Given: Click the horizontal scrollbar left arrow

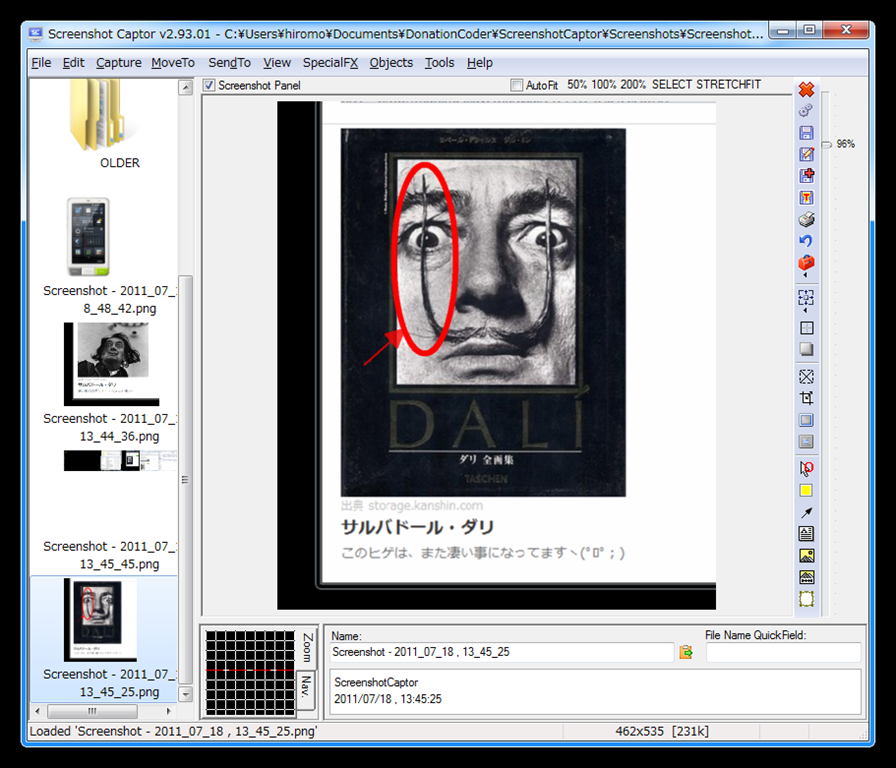Looking at the screenshot, I should tap(38, 711).
